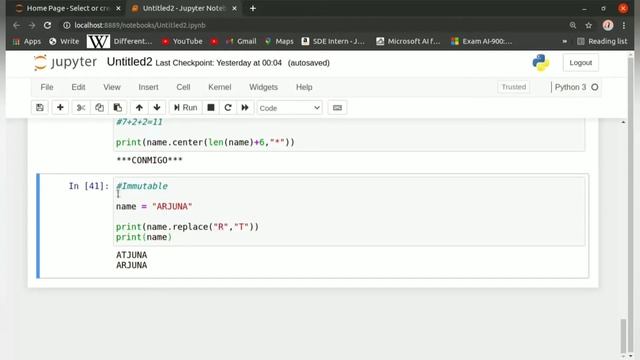Close the Untitled2 Jupyter Notebook tab
This screenshot has width=640, height=360.
pos(234,8)
